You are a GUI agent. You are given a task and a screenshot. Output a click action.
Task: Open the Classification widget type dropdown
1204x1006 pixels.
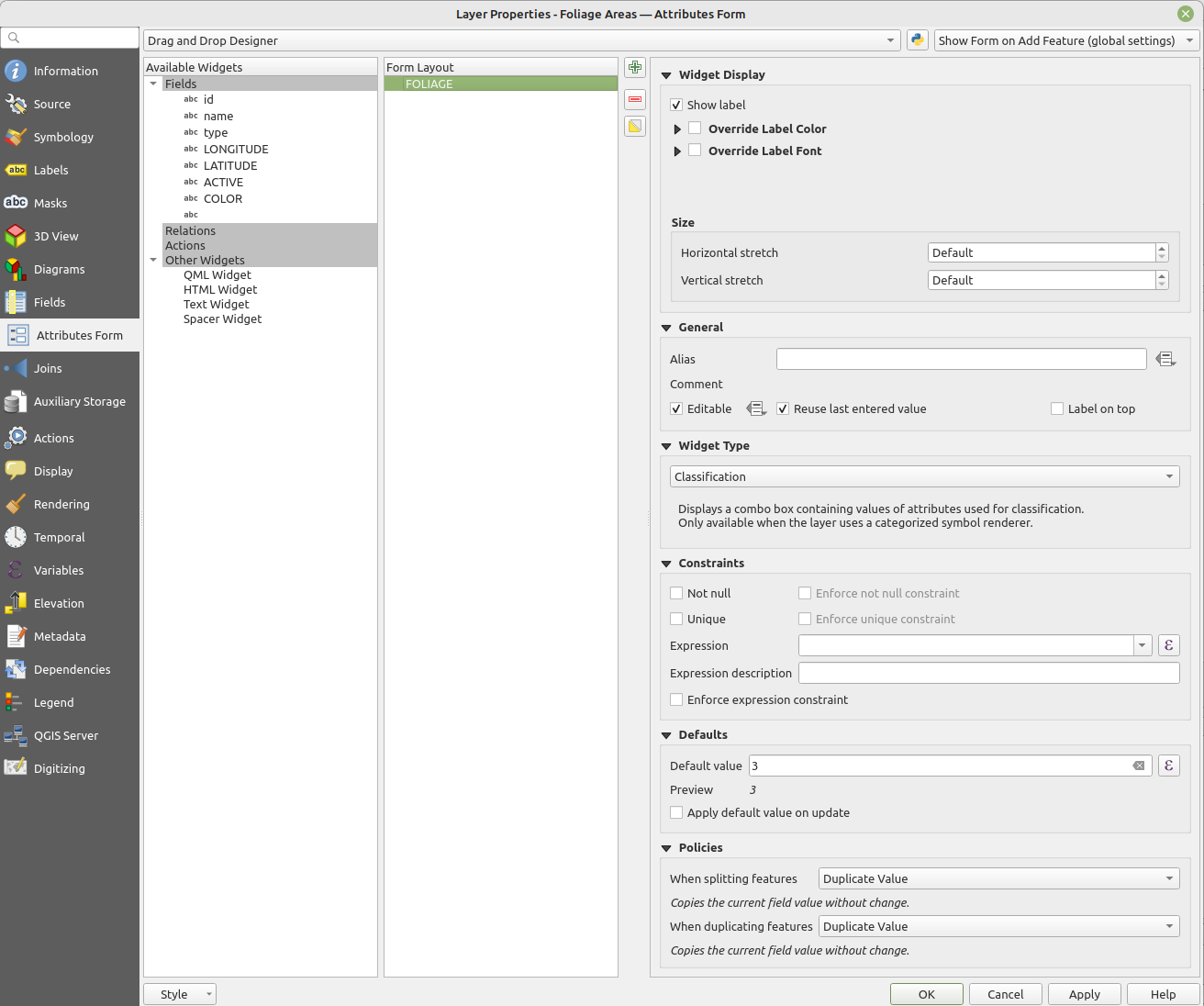click(924, 476)
